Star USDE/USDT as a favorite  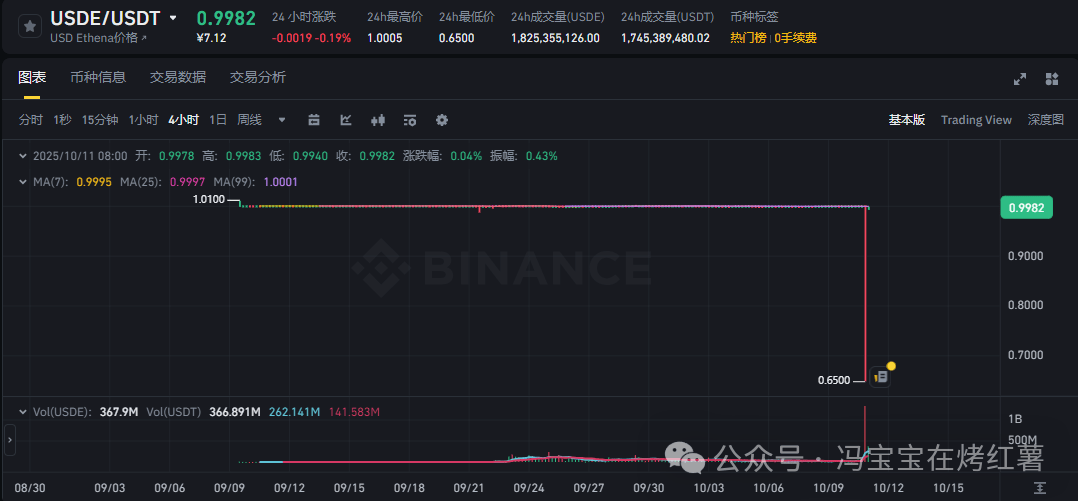click(x=30, y=27)
